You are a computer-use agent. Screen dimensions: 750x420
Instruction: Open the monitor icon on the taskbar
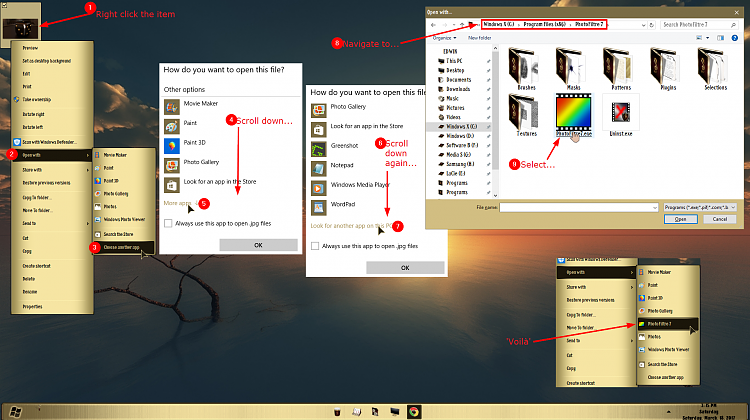pyautogui.click(x=395, y=412)
